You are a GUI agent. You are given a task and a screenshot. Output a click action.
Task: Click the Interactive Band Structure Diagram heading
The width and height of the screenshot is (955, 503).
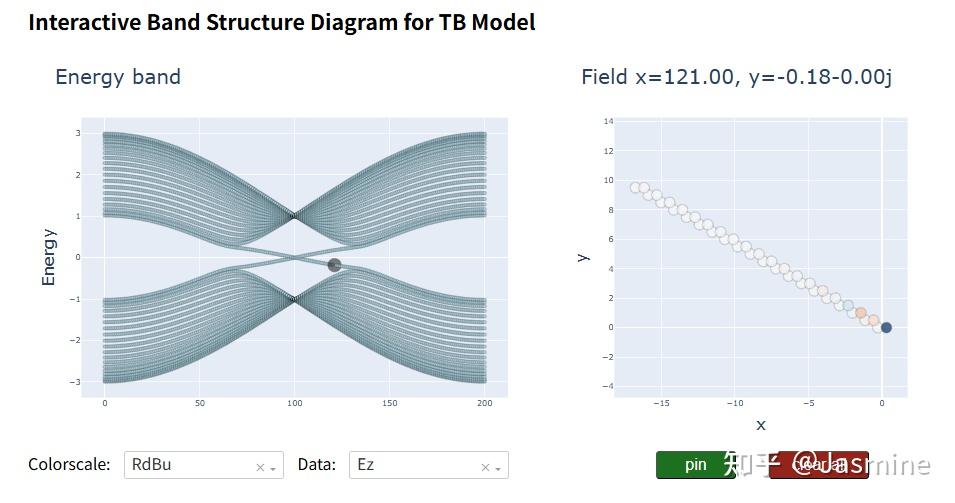pyautogui.click(x=282, y=22)
